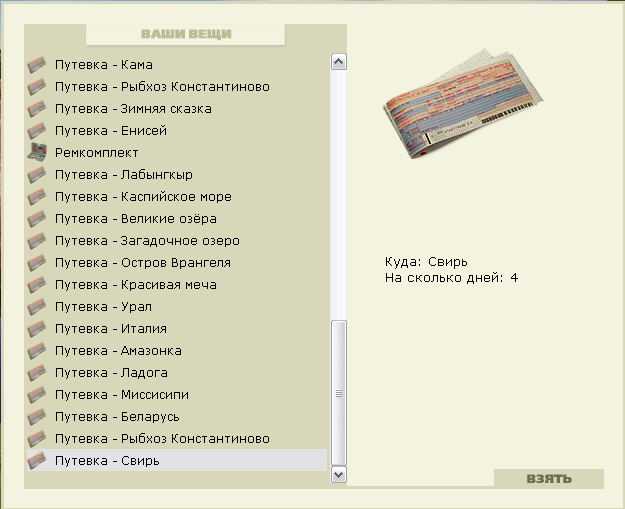Screen dimensions: 625x509
Task: Select the Ремкомплект item
Action: point(177,152)
